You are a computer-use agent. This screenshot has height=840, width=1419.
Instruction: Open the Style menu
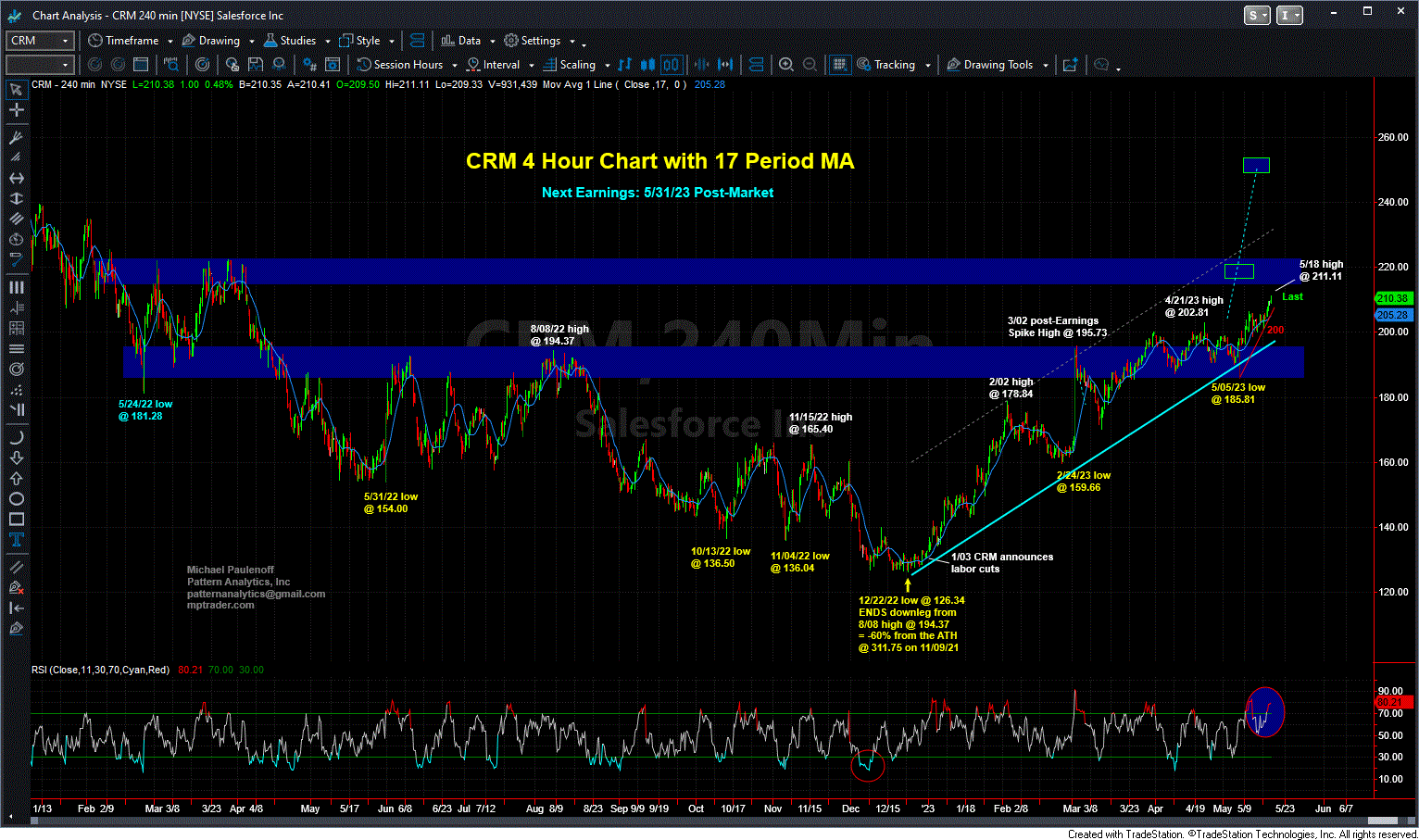click(367, 41)
